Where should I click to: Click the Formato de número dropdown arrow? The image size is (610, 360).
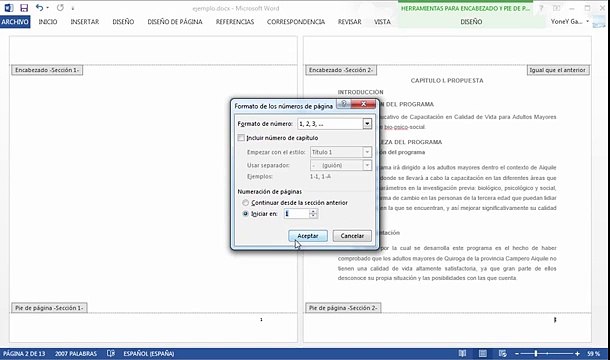(367, 124)
